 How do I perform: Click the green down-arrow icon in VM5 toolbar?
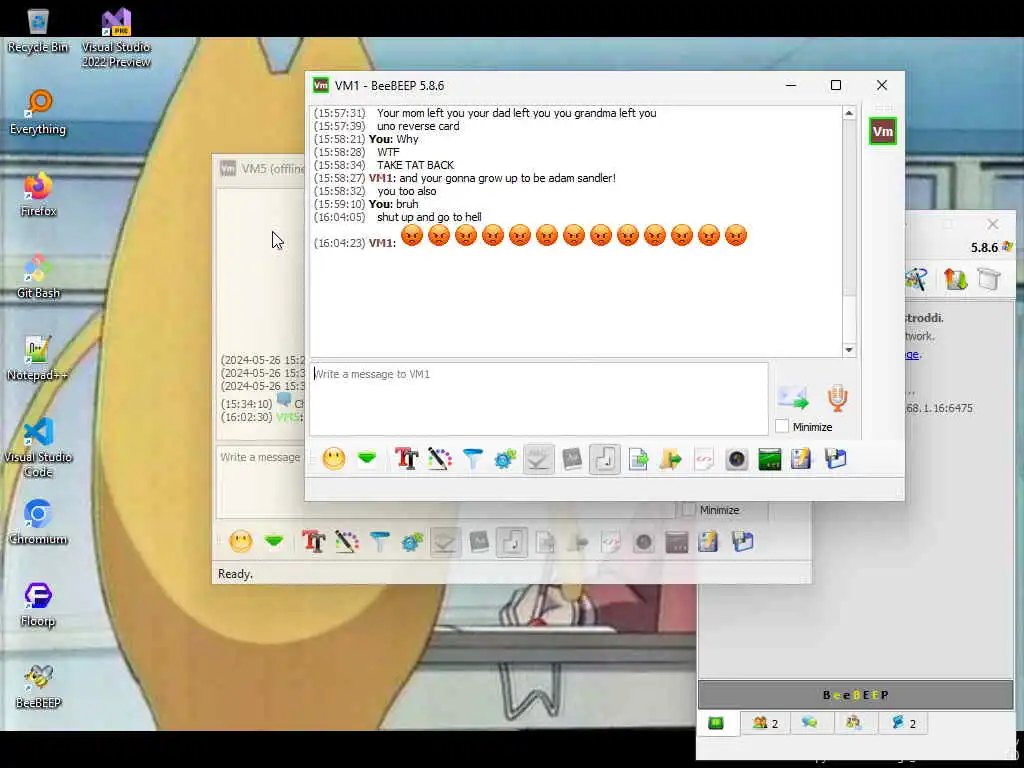pyautogui.click(x=274, y=541)
